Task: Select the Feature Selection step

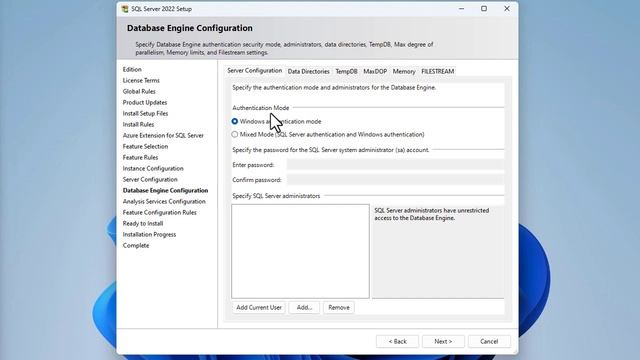Action: click(145, 147)
